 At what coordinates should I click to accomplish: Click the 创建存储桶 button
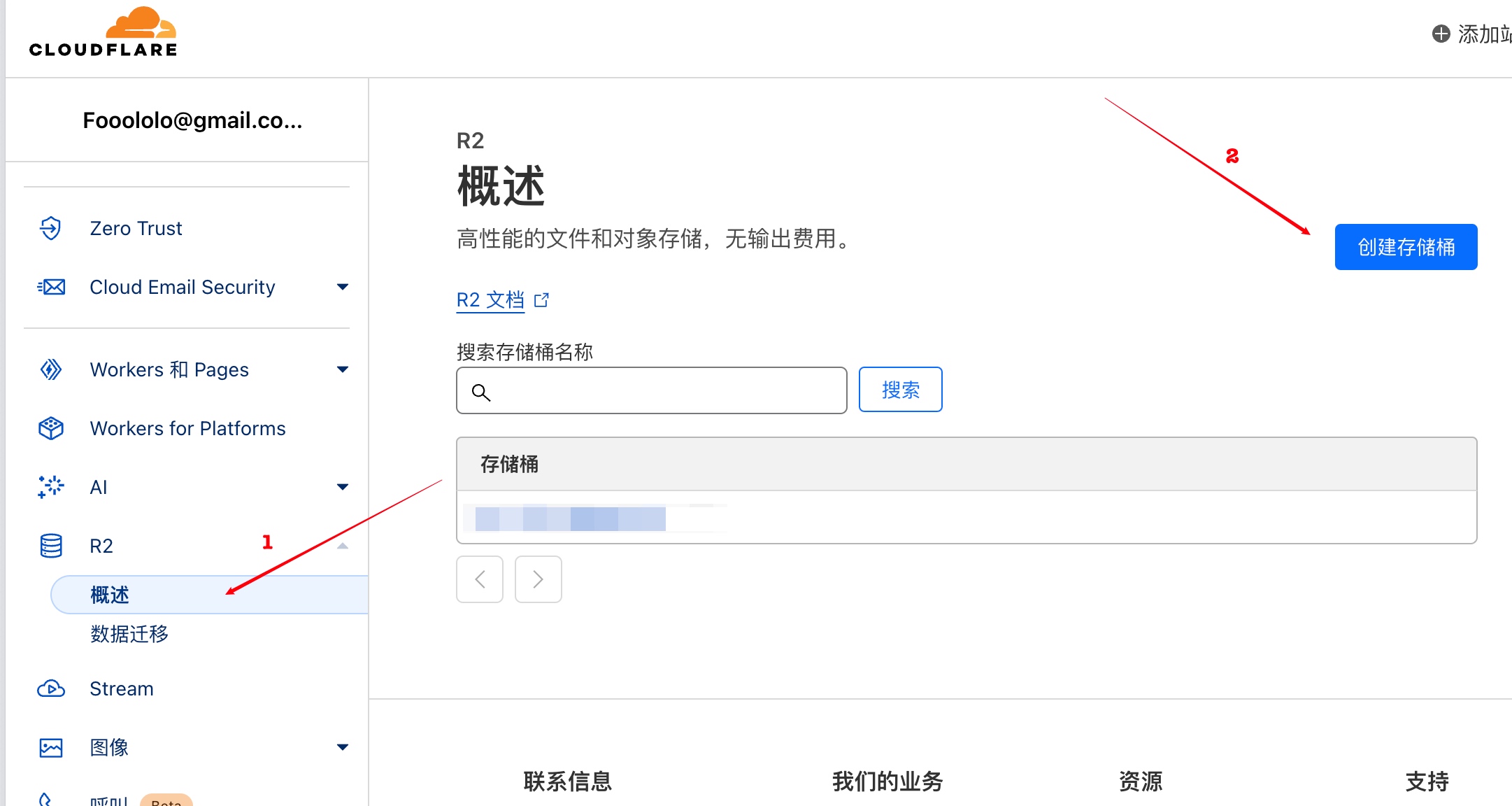pyautogui.click(x=1405, y=247)
